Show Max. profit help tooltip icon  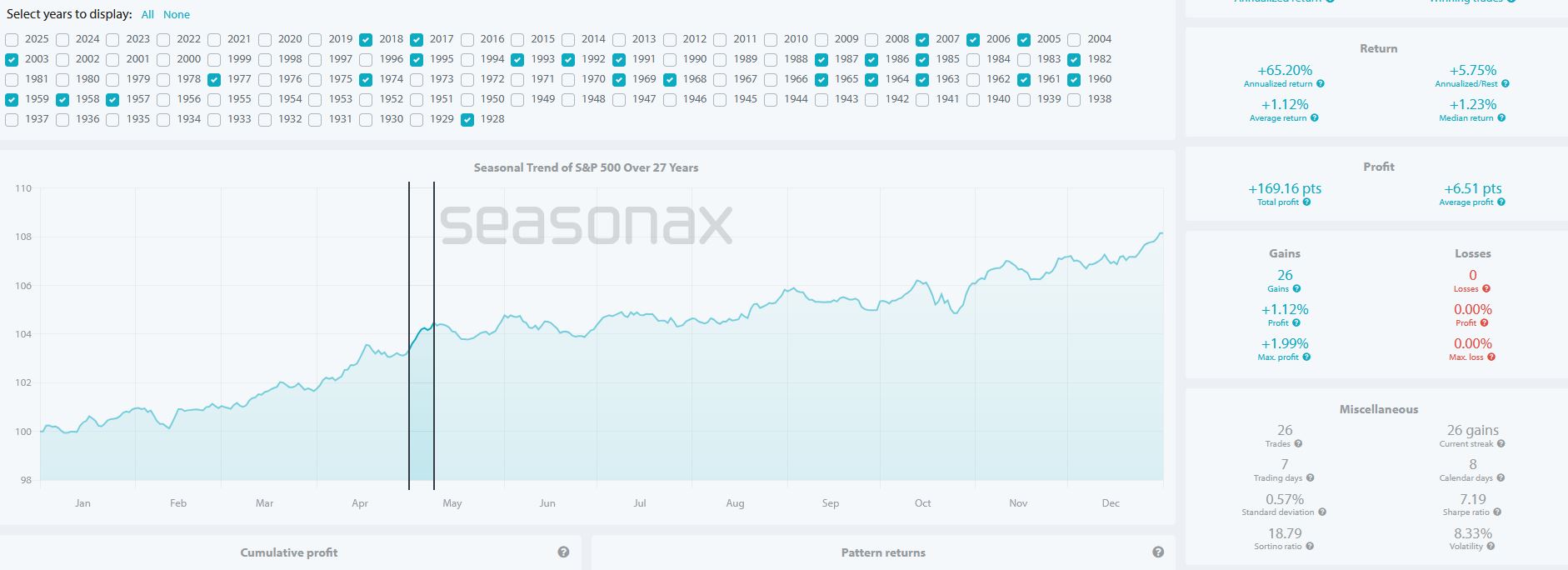click(x=1306, y=357)
